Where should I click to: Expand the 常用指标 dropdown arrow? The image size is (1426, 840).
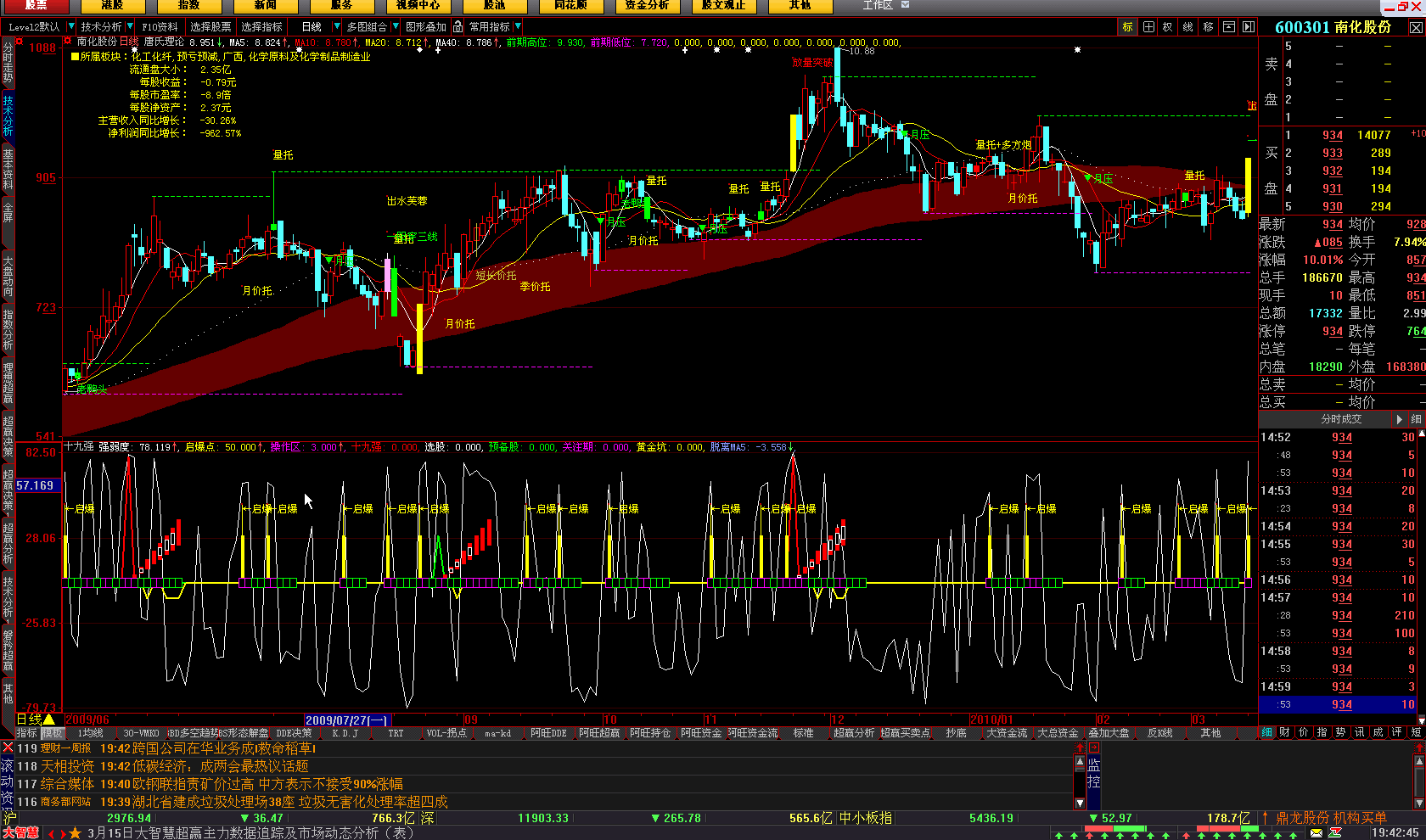tap(518, 27)
